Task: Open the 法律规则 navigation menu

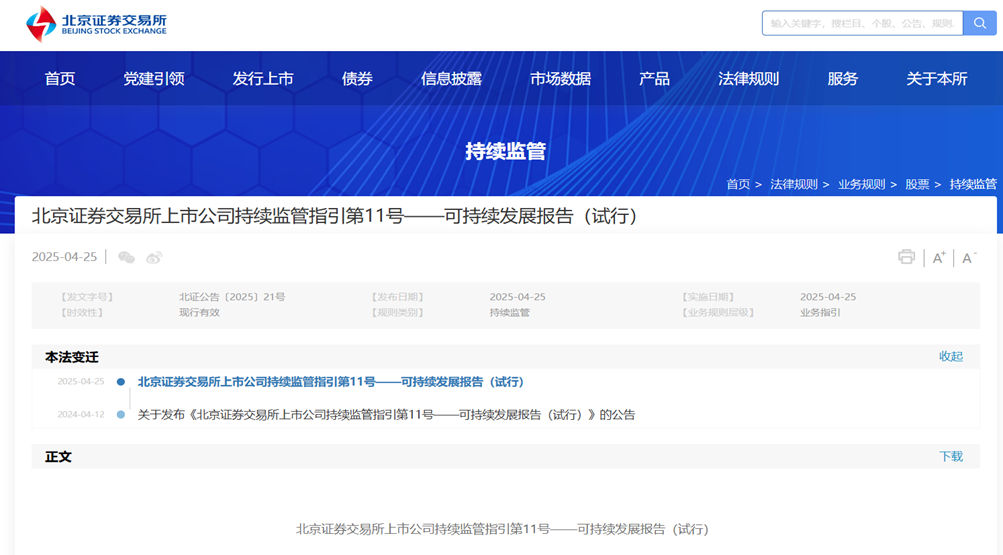Action: pos(748,79)
